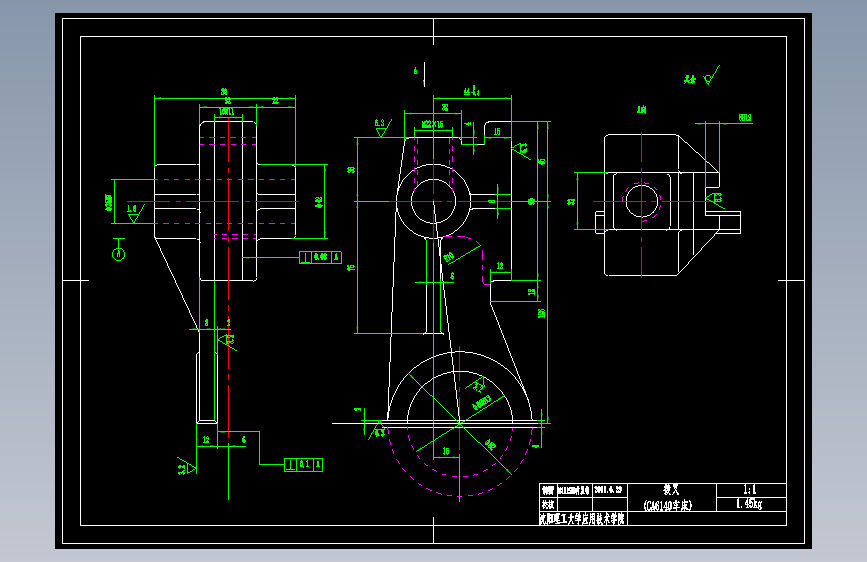Select the 6.3 surface roughness symbol
Screen dimensions: 867x562
pyautogui.click(x=383, y=127)
